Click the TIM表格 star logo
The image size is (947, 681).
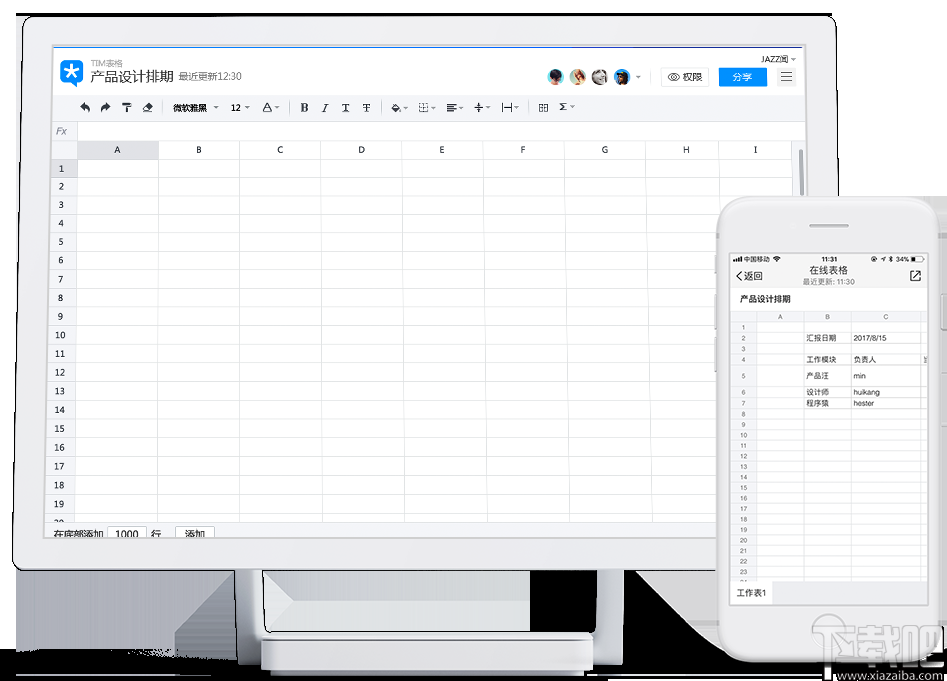click(72, 73)
